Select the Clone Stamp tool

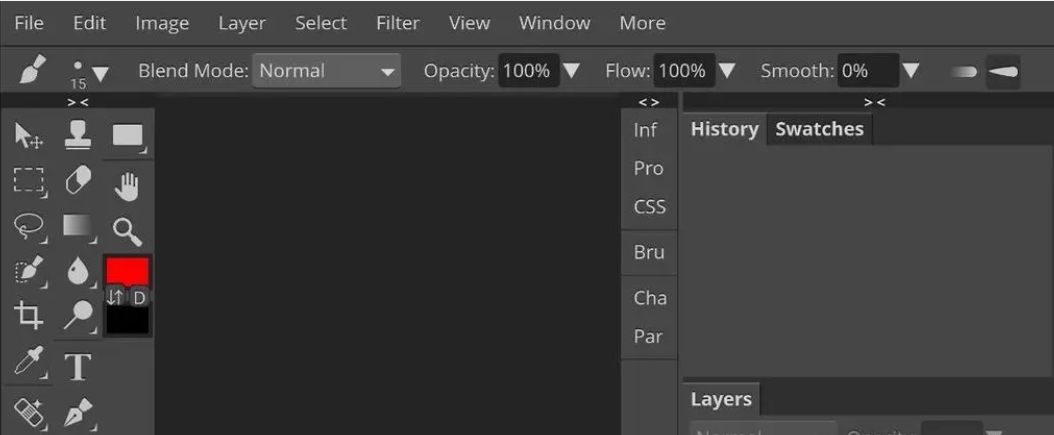pyautogui.click(x=77, y=136)
